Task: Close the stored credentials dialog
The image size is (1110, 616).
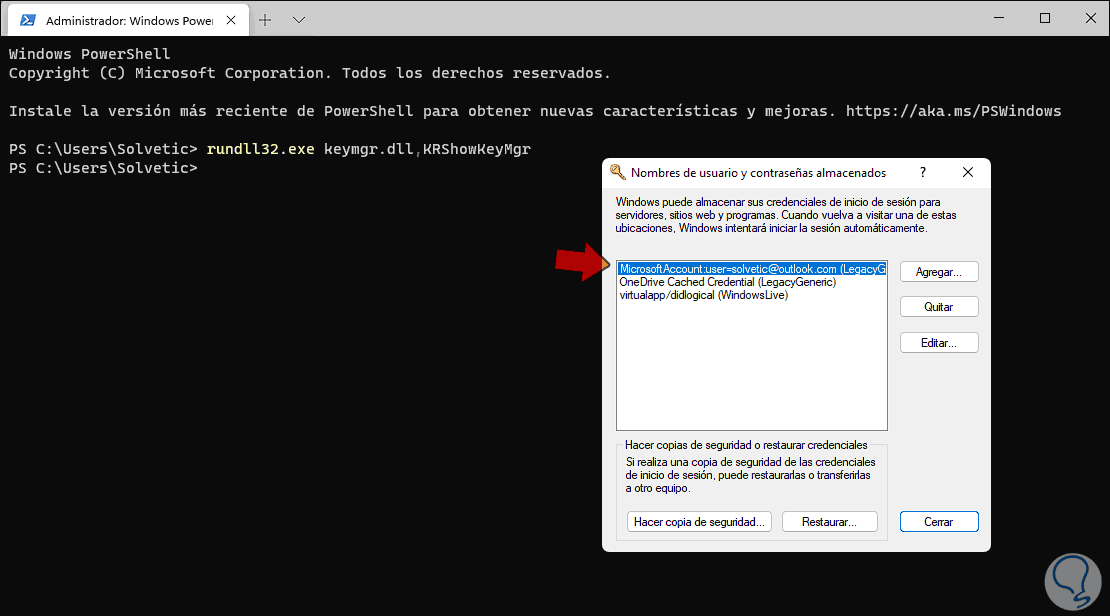Action: [x=968, y=172]
